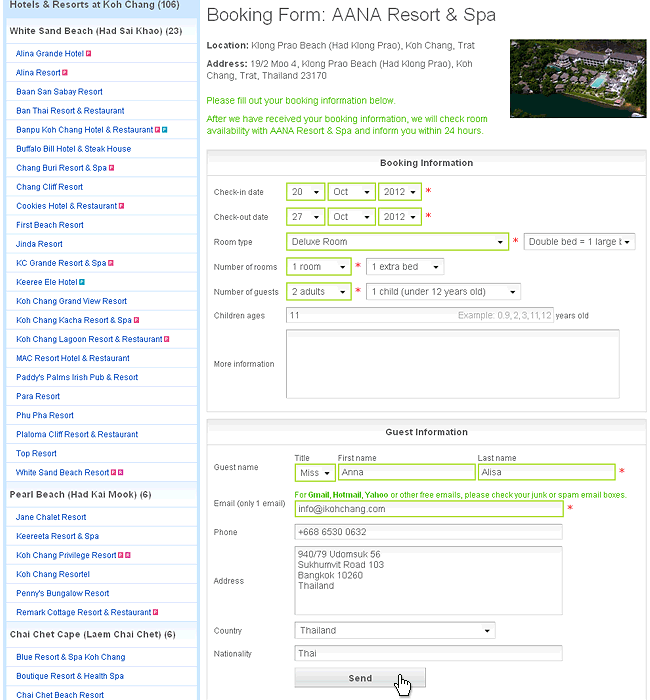The image size is (650, 700).
Task: Click the More information text area
Action: (x=453, y=364)
